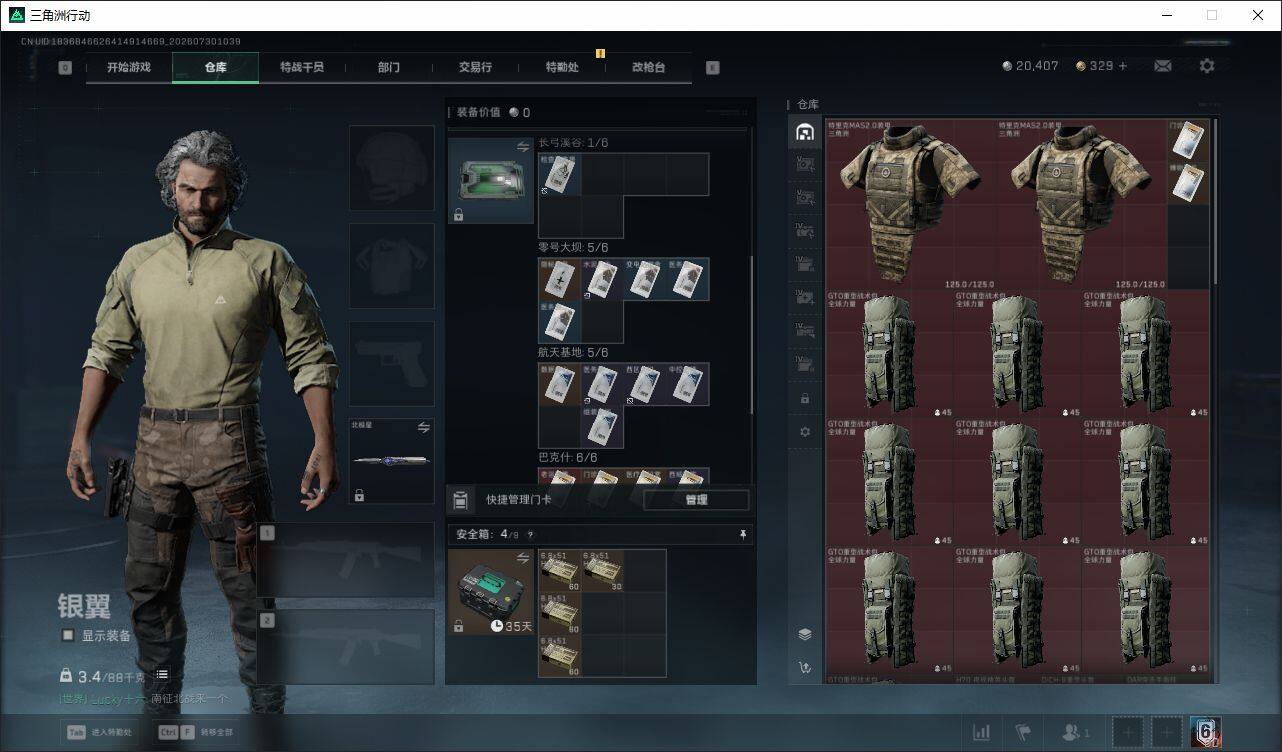
Task: Select the green key card case thumbnail
Action: pyautogui.click(x=491, y=180)
